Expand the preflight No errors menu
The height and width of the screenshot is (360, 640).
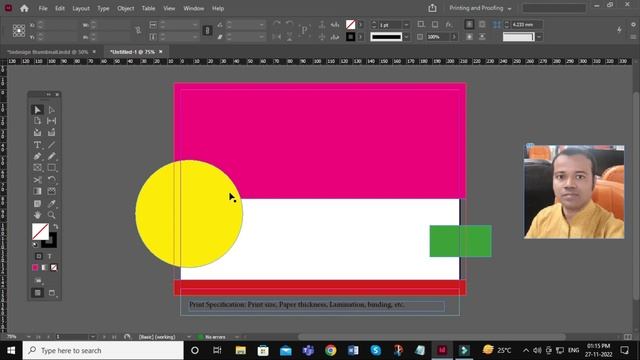pyautogui.click(x=236, y=337)
